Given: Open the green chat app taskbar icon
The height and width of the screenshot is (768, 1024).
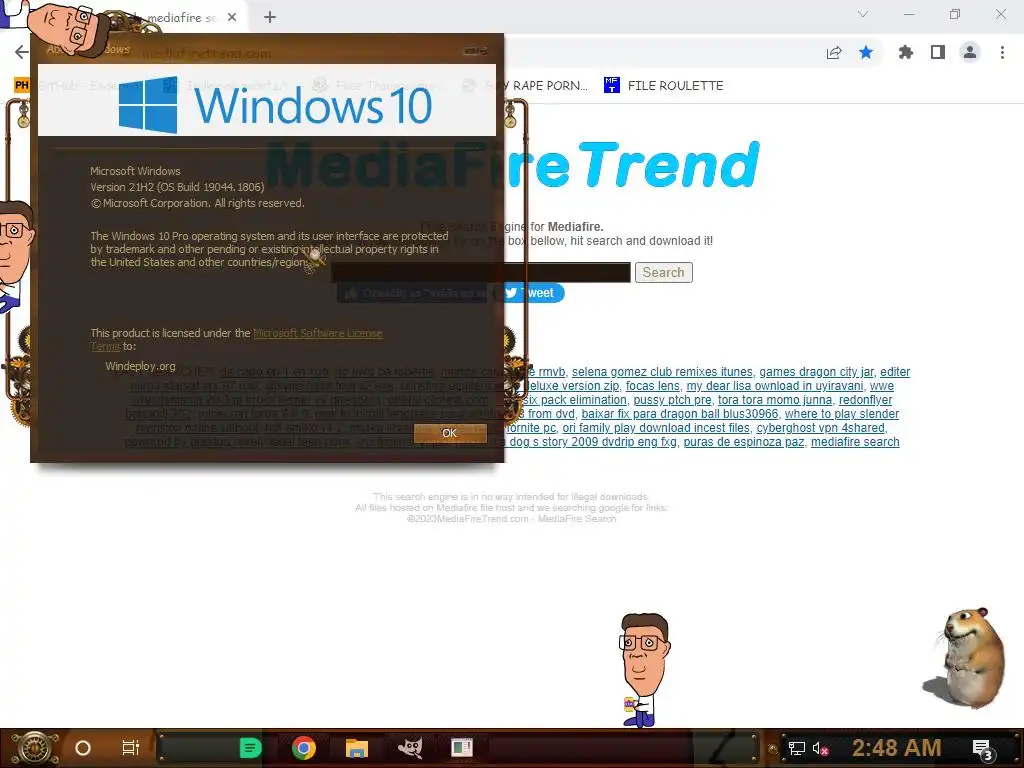Looking at the screenshot, I should [x=250, y=748].
